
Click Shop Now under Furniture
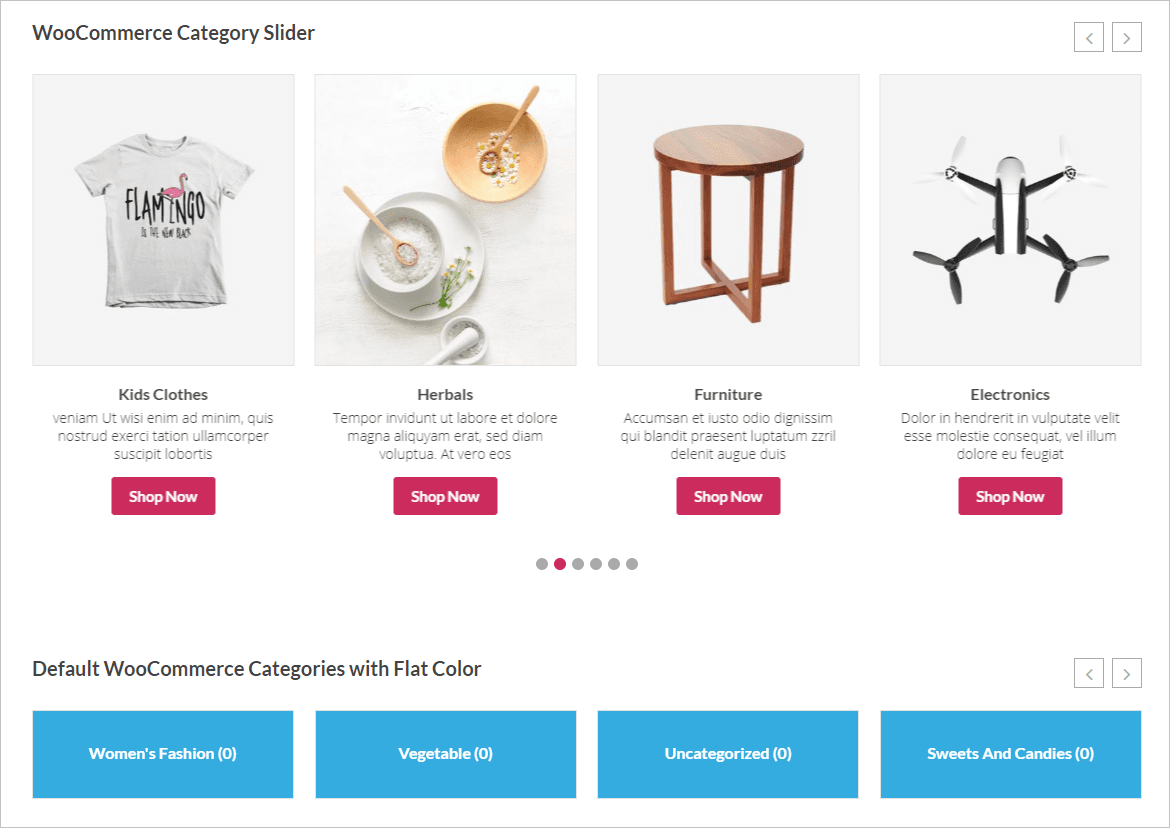[x=728, y=496]
